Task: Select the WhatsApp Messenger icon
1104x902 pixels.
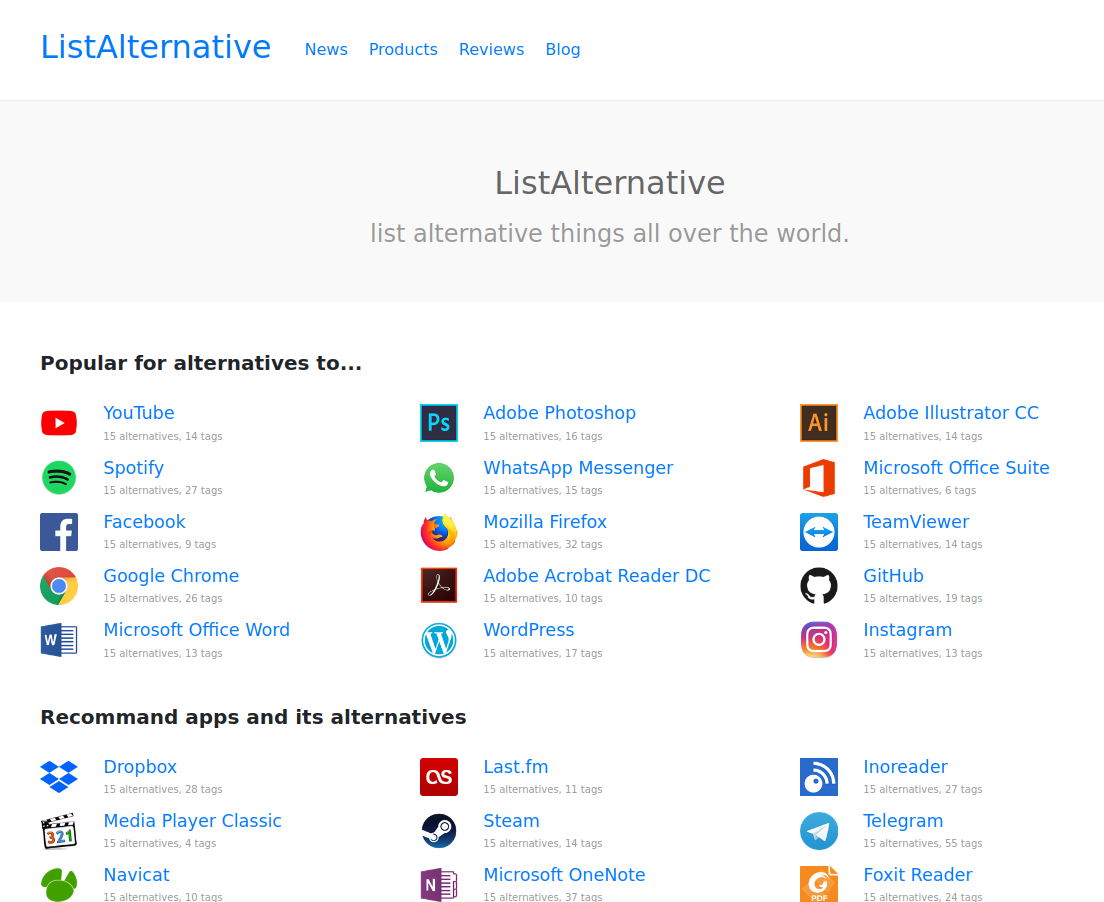Action: pyautogui.click(x=439, y=477)
